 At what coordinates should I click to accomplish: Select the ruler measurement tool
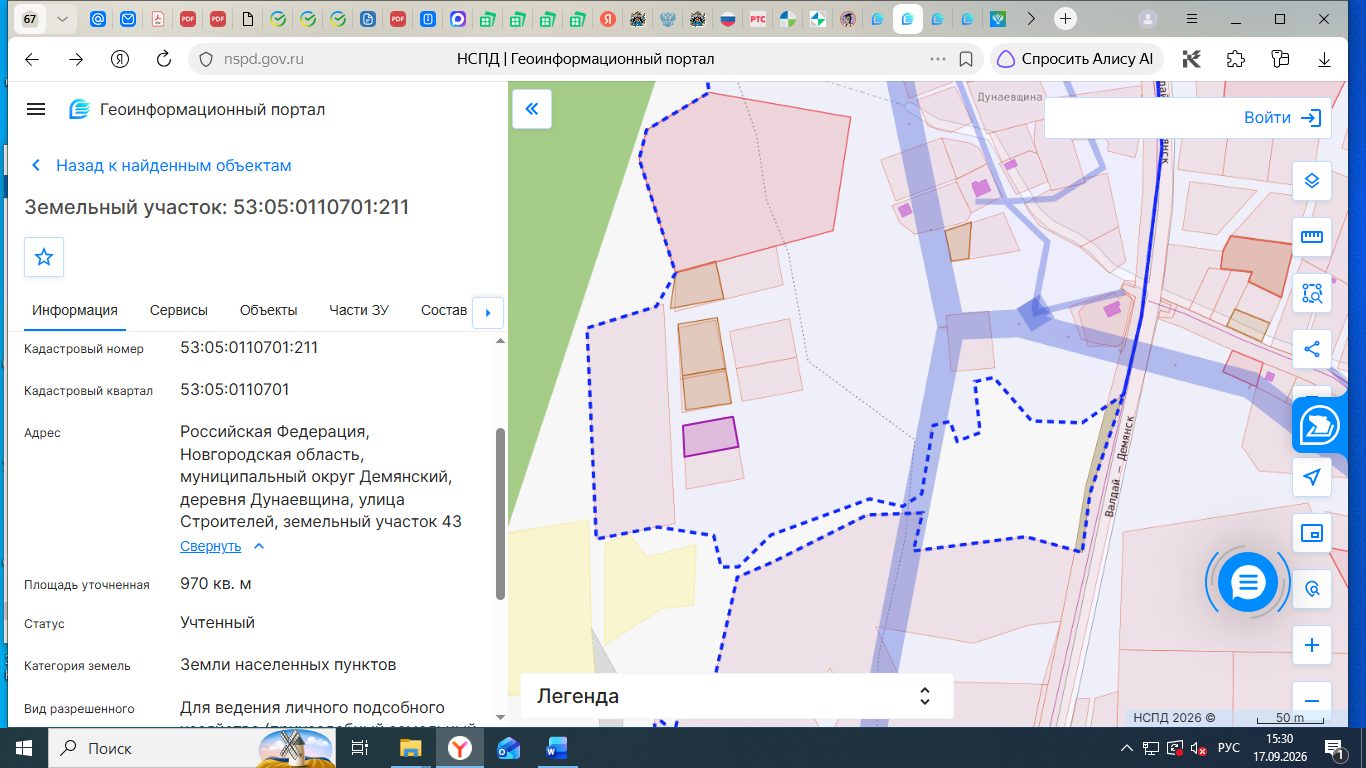click(1312, 237)
